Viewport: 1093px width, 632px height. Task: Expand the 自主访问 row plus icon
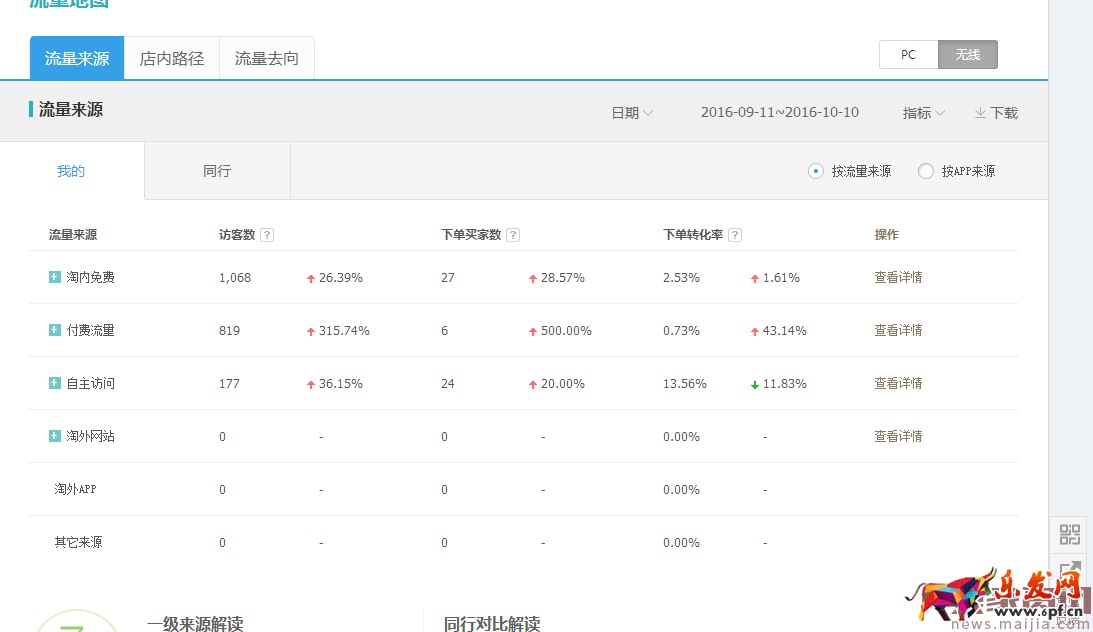(x=55, y=383)
